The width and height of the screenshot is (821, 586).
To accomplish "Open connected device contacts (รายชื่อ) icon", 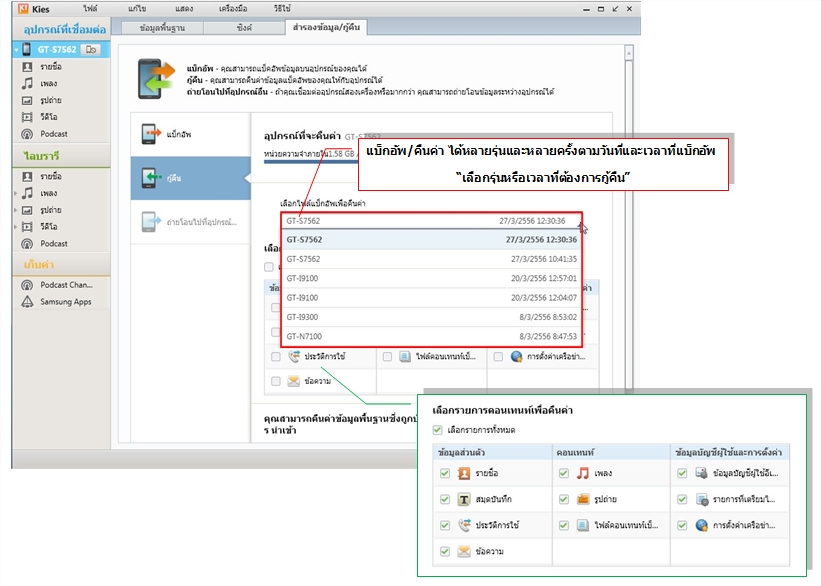I will click(27, 67).
